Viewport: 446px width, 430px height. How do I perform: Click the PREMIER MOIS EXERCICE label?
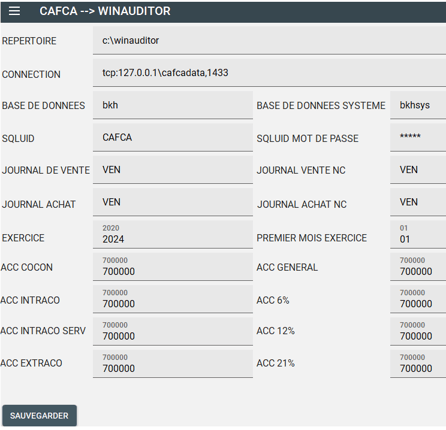click(x=311, y=238)
